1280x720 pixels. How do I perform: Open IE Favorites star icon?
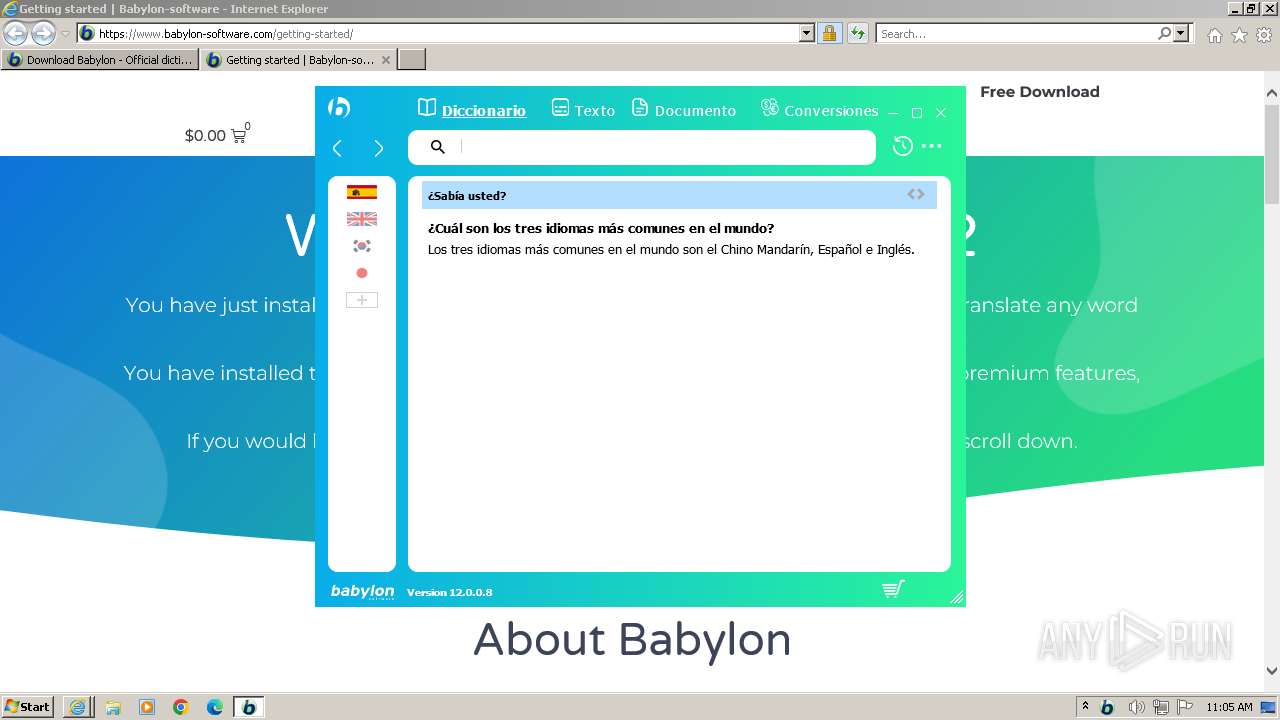tap(1239, 35)
